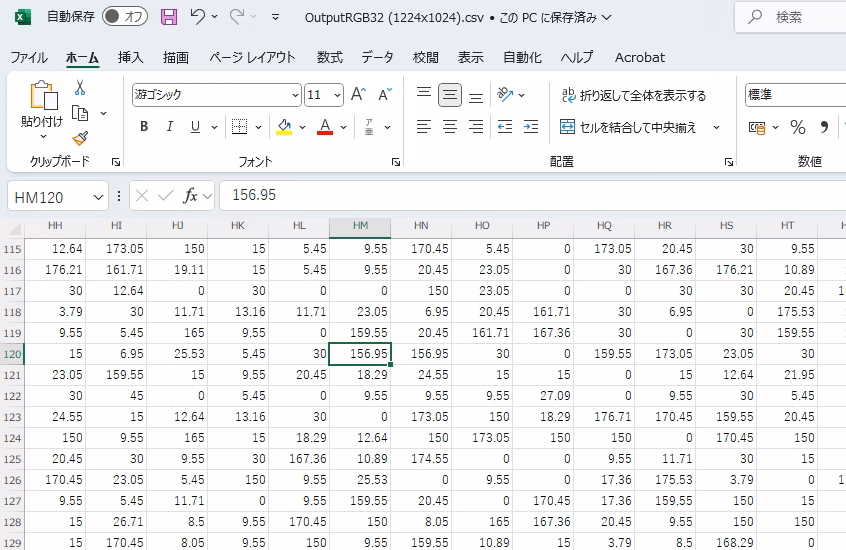Image resolution: width=846 pixels, height=550 pixels.
Task: Click the Select All corner triangle
Action: pyautogui.click(x=15, y=229)
